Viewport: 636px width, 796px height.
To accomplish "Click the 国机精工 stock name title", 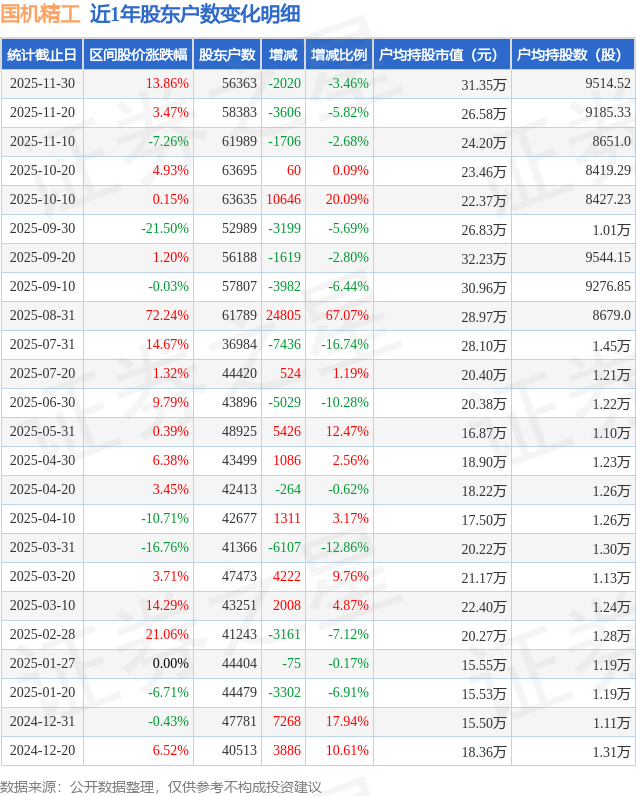I will (x=41, y=15).
